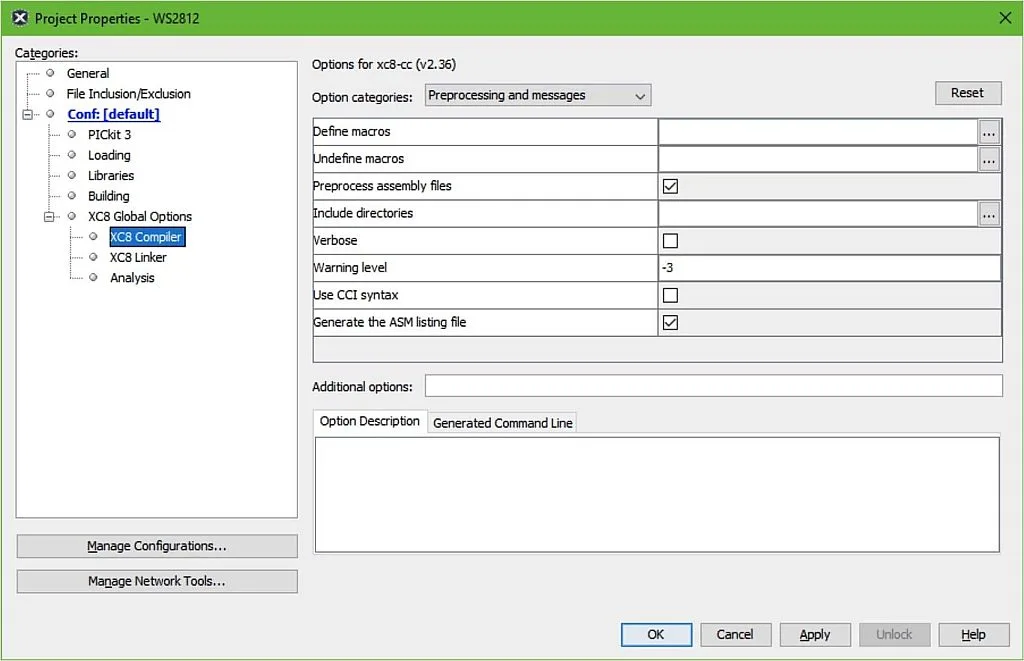The width and height of the screenshot is (1024, 661).
Task: Click the Loading category icon
Action: click(x=71, y=155)
